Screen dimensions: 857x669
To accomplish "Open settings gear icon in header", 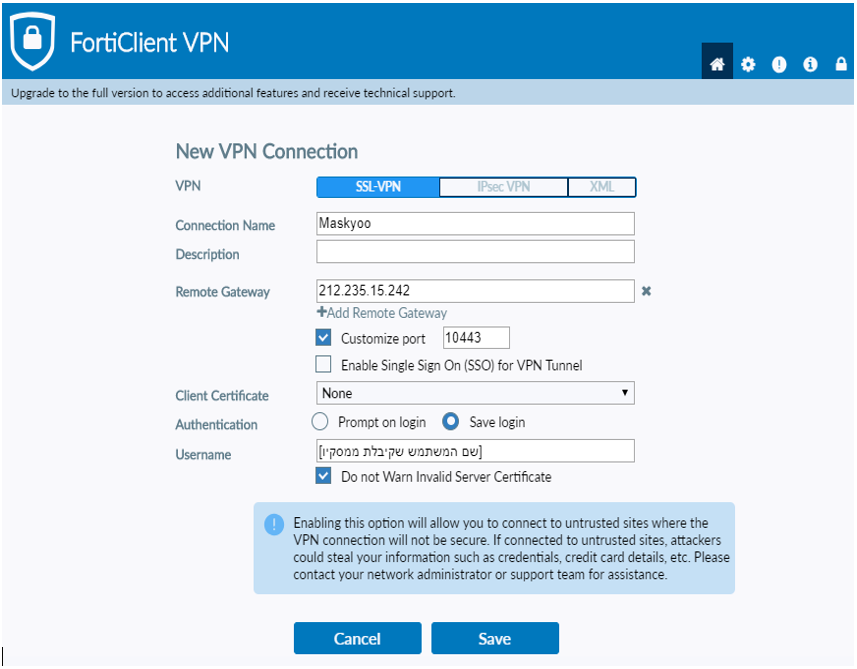I will point(748,64).
